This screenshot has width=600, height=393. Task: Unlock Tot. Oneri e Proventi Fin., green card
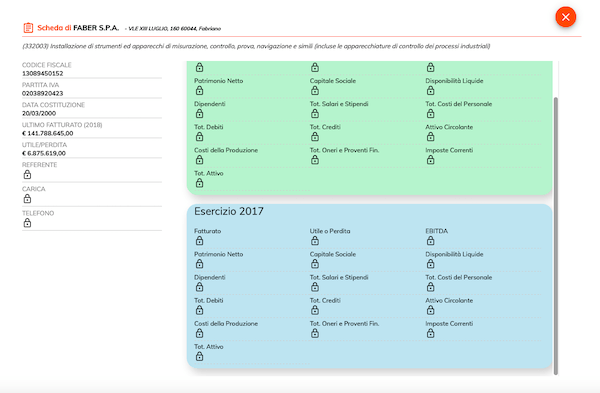click(315, 160)
